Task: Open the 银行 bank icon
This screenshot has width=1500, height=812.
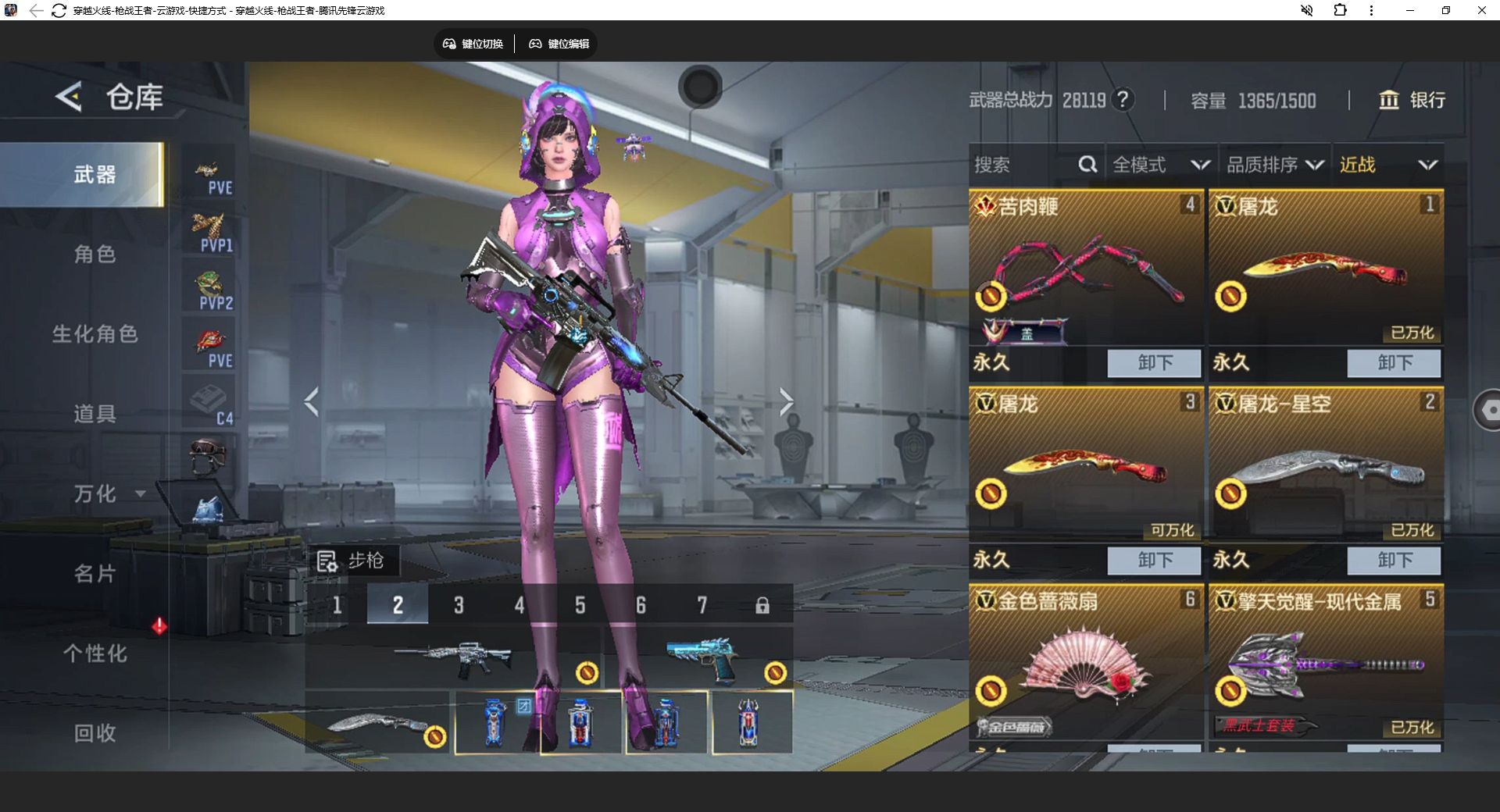Action: pyautogui.click(x=1388, y=100)
